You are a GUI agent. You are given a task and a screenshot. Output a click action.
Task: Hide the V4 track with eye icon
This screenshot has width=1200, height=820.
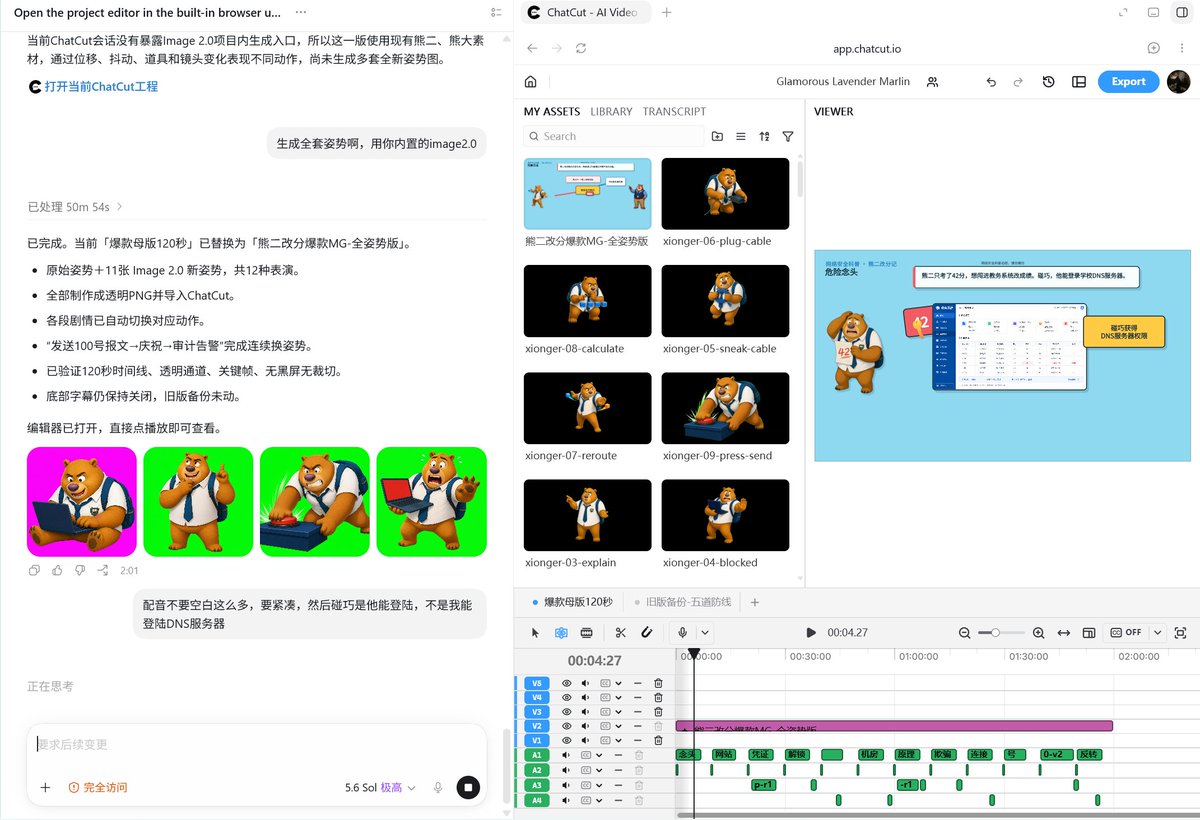pyautogui.click(x=566, y=698)
